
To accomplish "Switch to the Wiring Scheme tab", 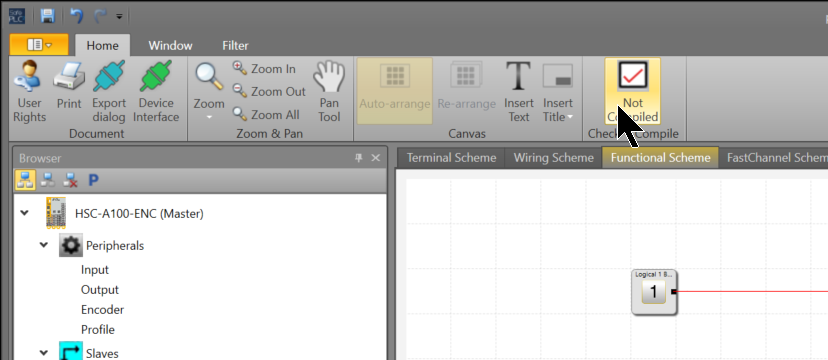I will (554, 157).
